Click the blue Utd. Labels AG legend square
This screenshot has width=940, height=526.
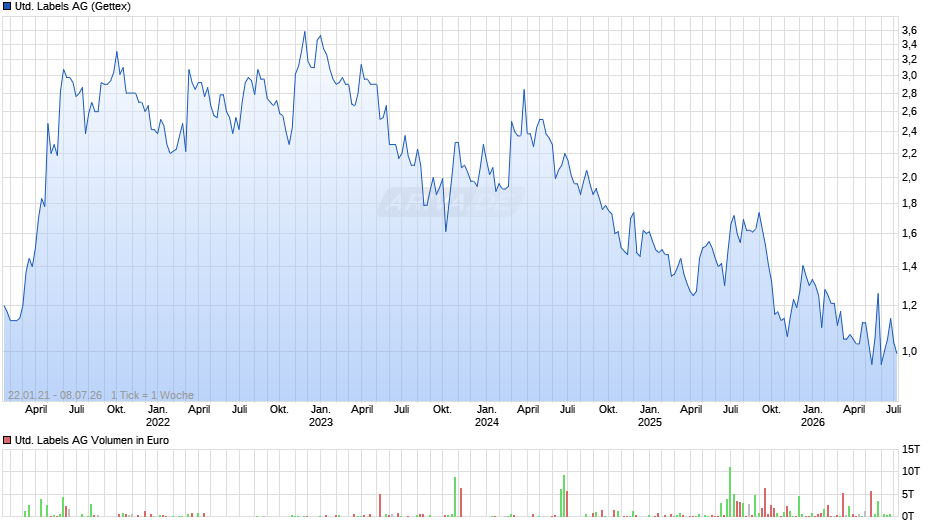point(7,7)
